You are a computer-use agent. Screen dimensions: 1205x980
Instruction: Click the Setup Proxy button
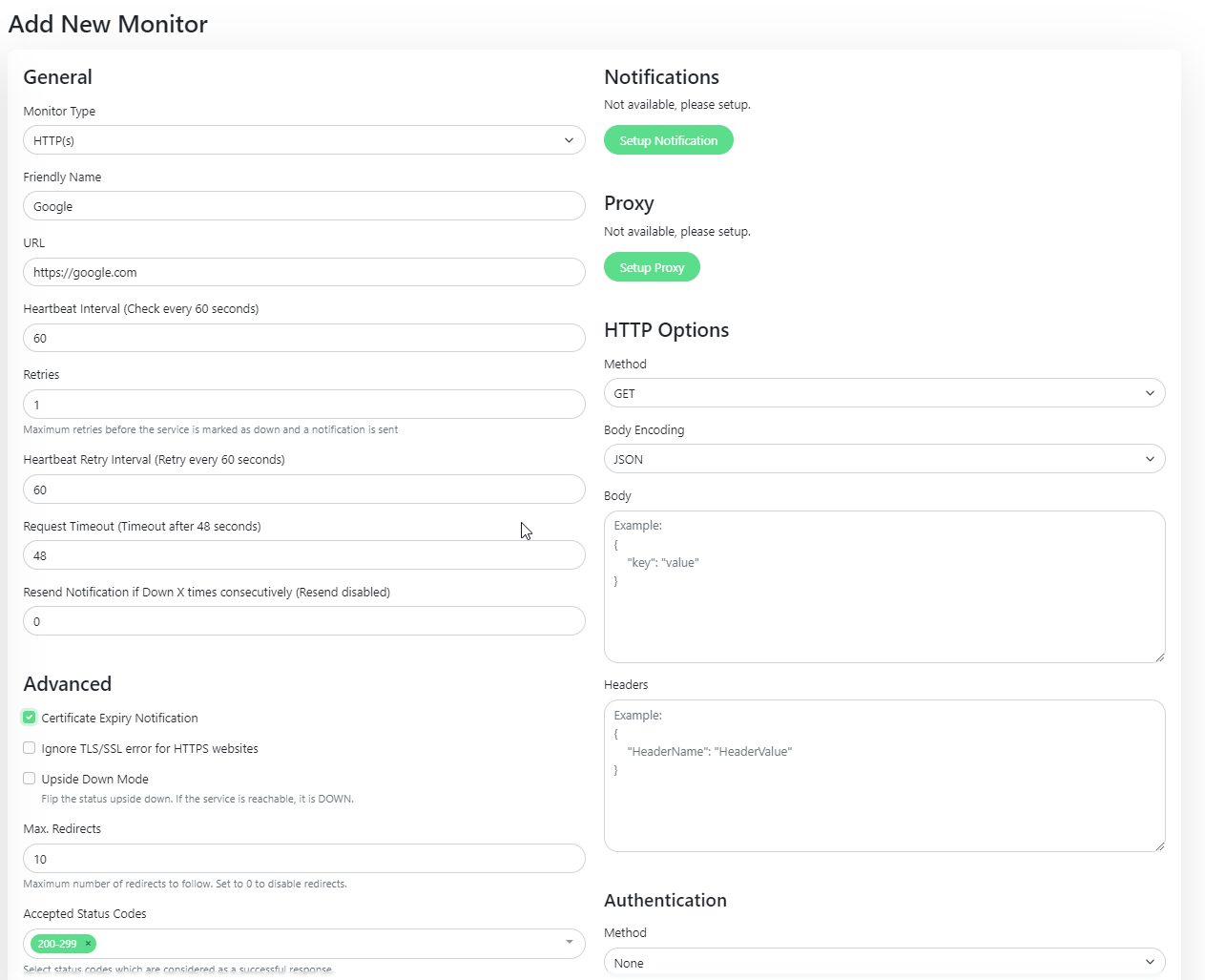652,267
